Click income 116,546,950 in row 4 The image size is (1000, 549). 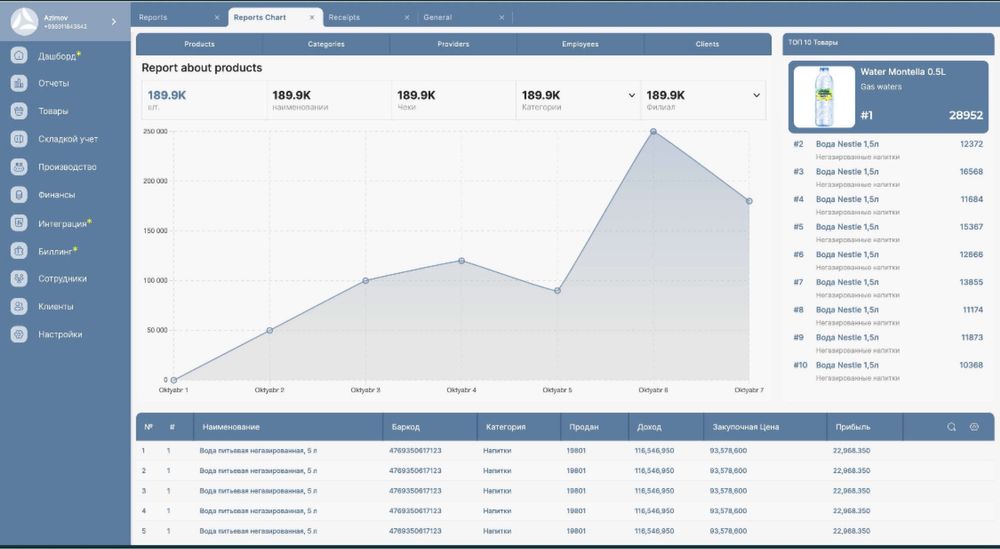tap(654, 511)
